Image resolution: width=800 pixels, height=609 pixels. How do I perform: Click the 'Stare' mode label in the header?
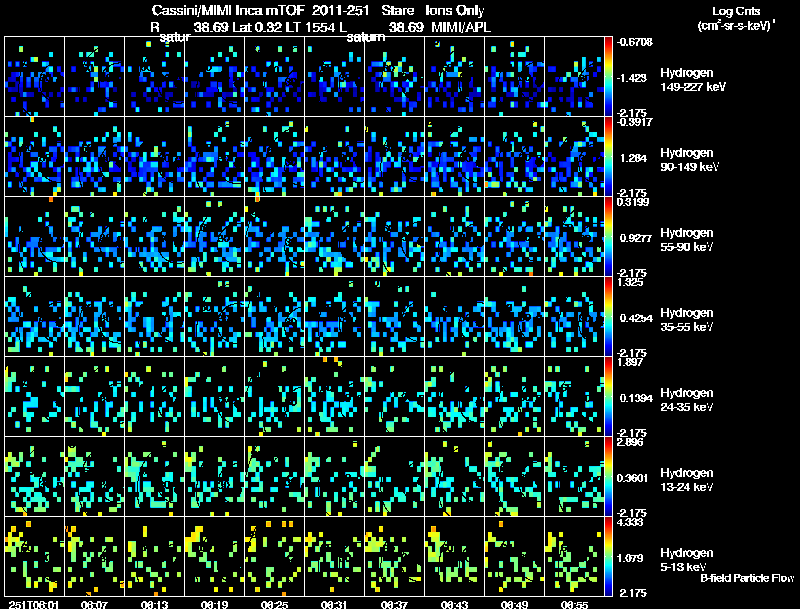(x=397, y=10)
